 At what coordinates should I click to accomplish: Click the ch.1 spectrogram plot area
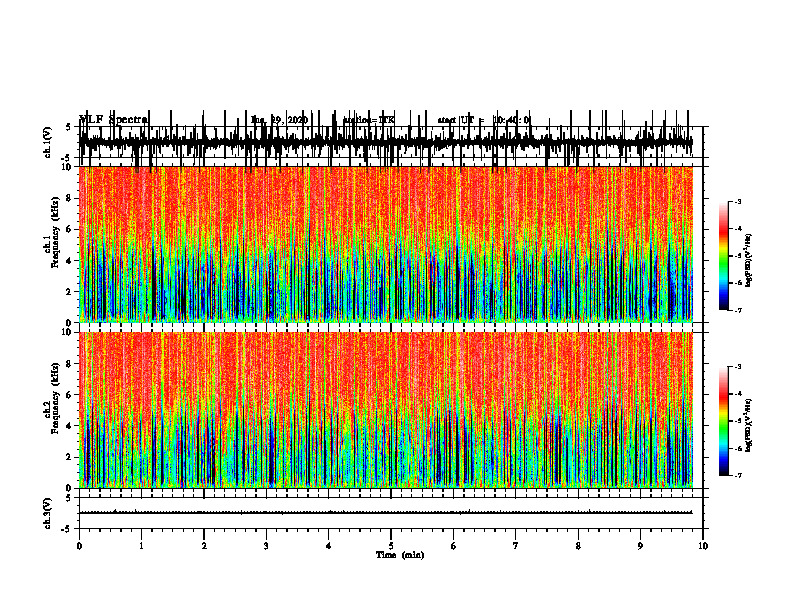(386, 244)
